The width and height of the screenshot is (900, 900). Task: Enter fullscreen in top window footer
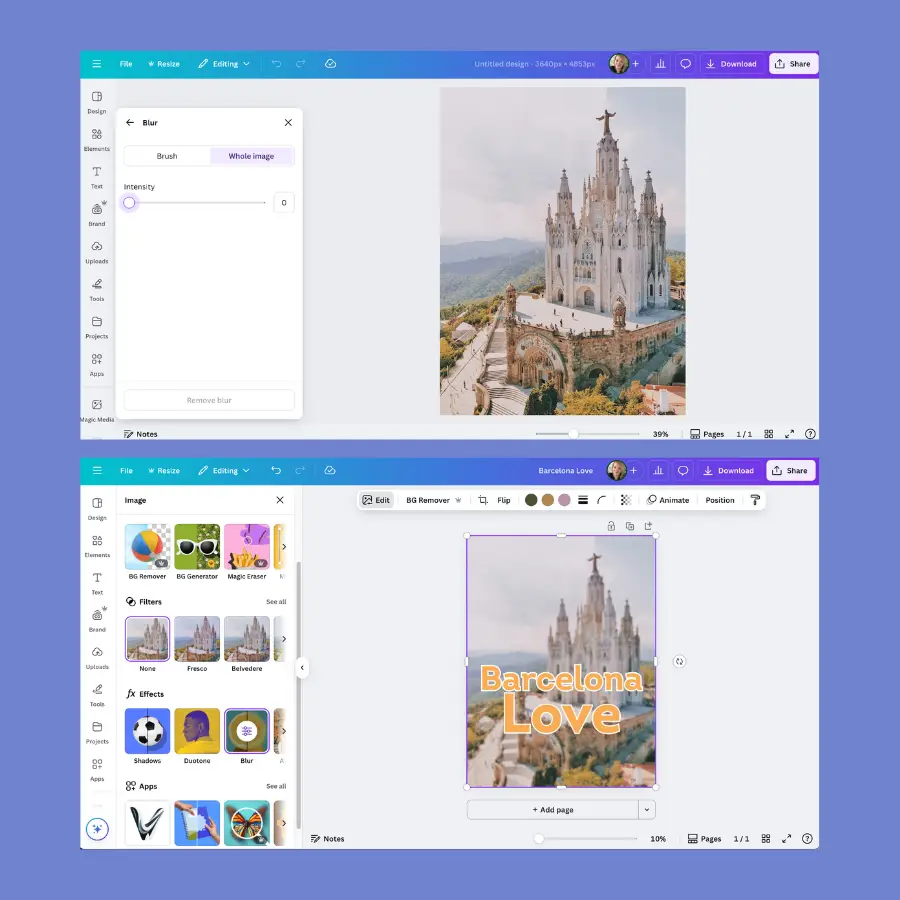[789, 434]
